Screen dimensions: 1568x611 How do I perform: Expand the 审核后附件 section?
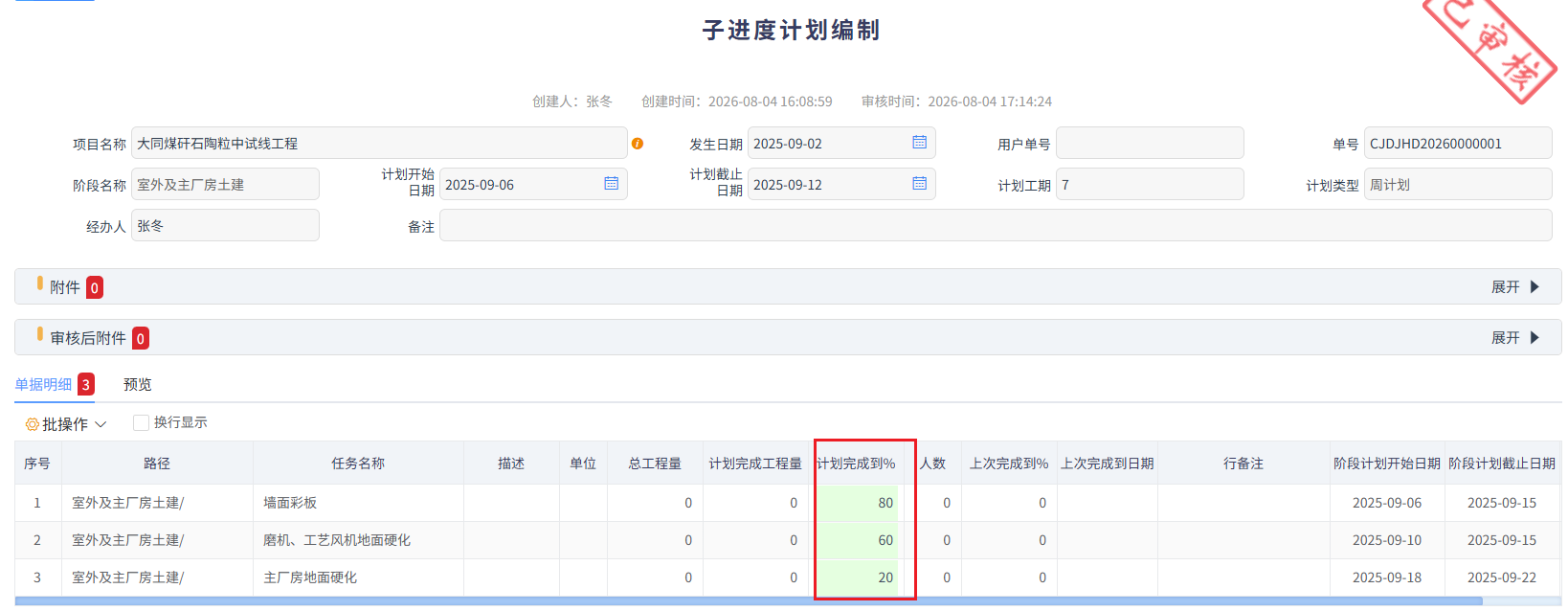click(x=1515, y=338)
